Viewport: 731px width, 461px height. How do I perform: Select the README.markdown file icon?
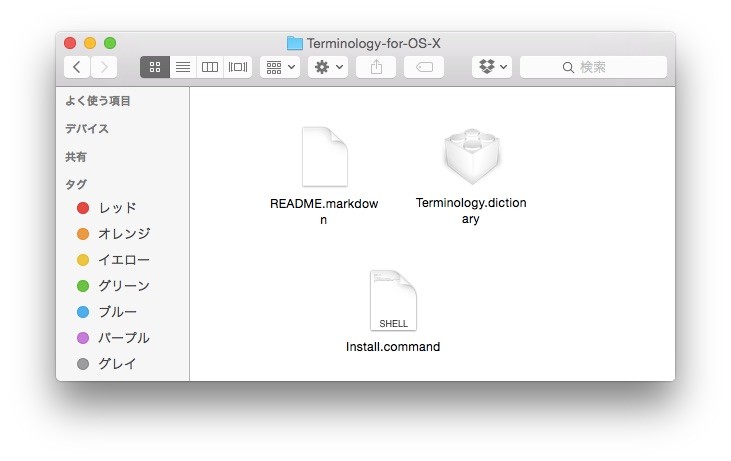(324, 157)
